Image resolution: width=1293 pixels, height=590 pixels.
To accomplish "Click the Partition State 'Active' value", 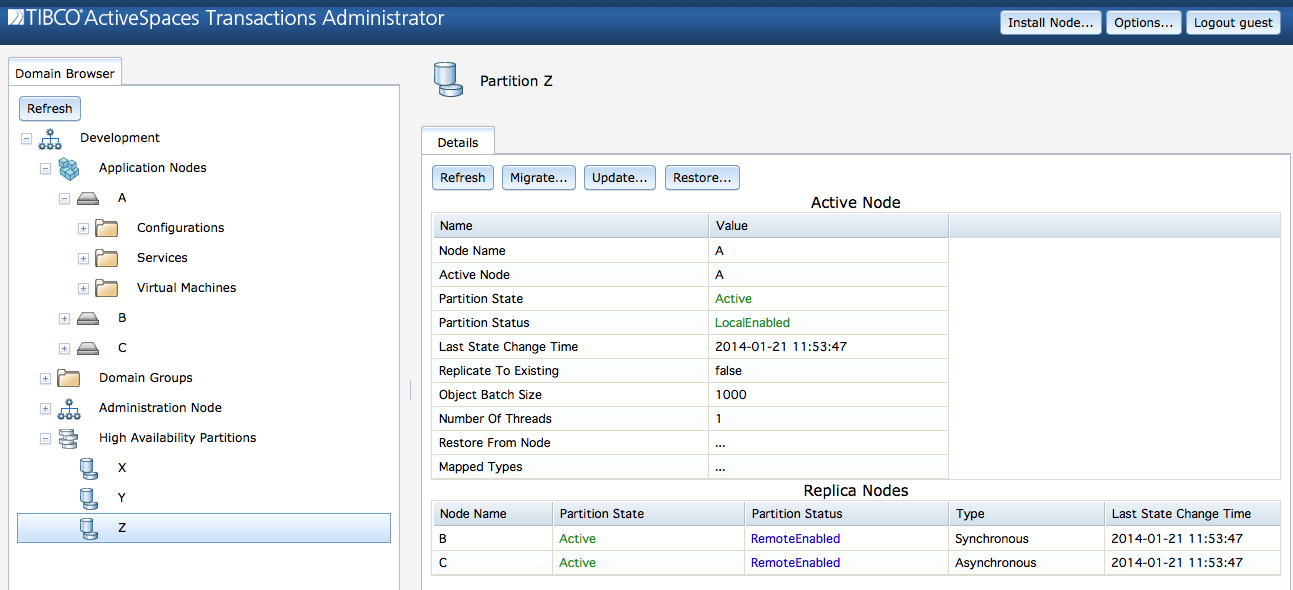I will (733, 299).
